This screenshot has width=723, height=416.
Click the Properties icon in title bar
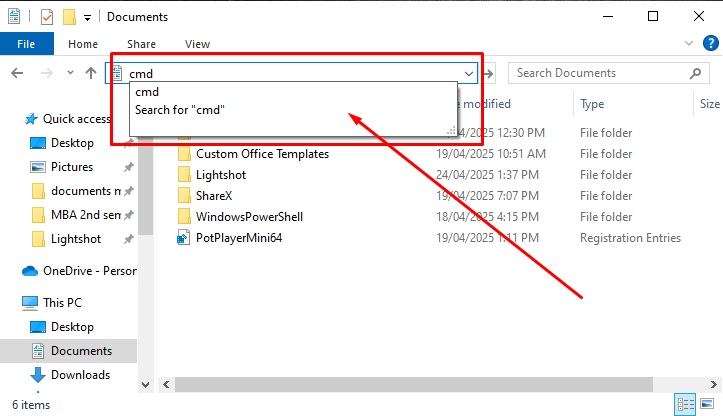pyautogui.click(x=47, y=17)
